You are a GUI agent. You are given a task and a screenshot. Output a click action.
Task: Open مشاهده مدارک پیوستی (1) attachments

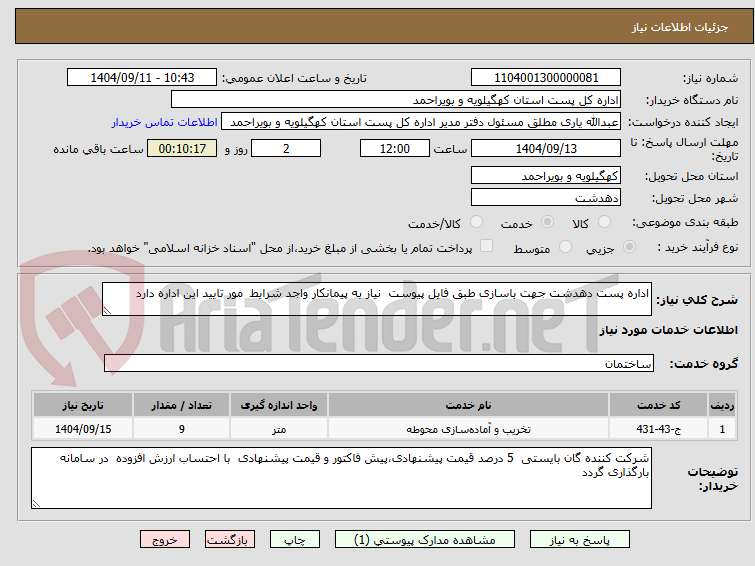425,540
